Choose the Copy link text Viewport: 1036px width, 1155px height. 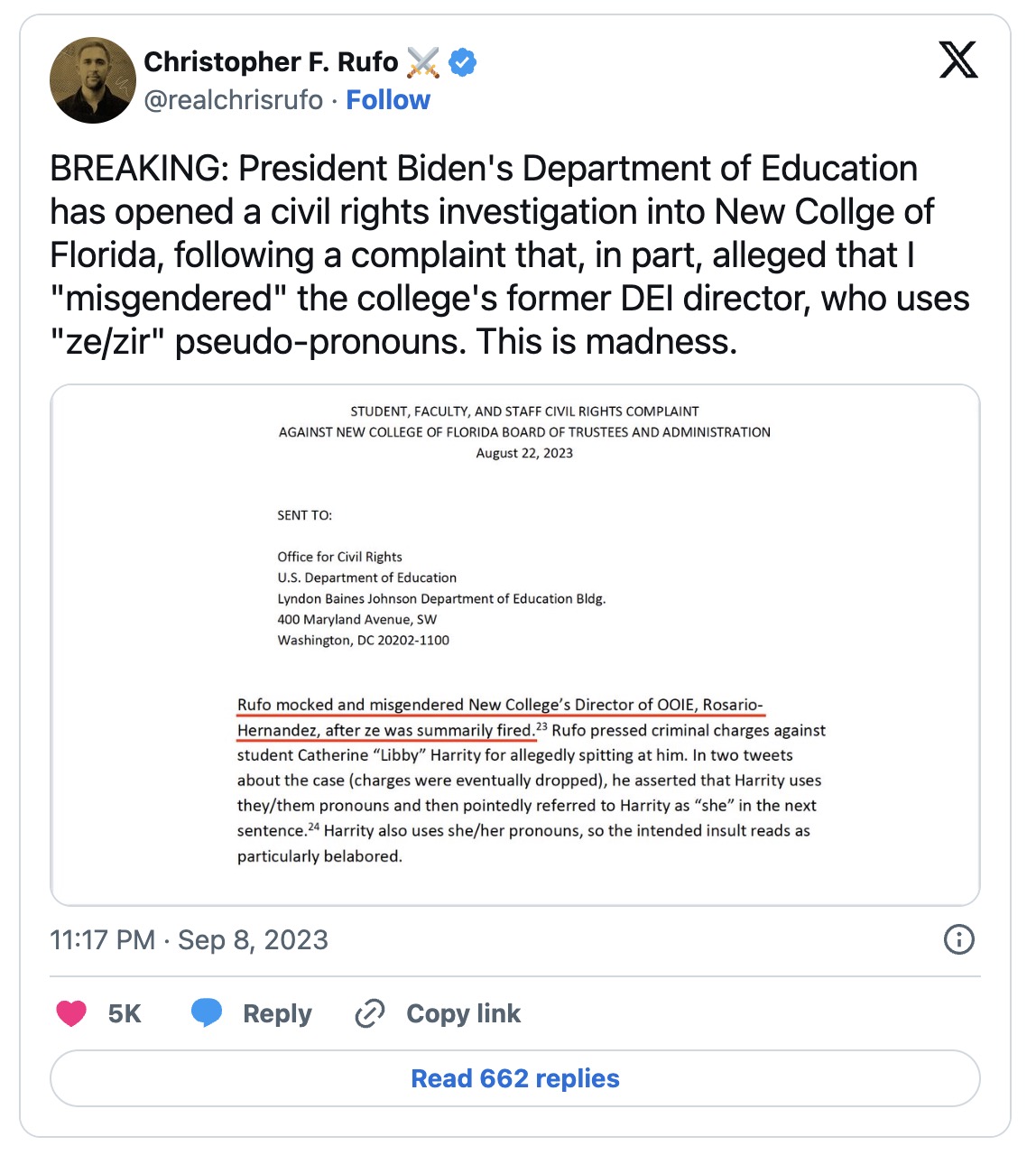(464, 1013)
